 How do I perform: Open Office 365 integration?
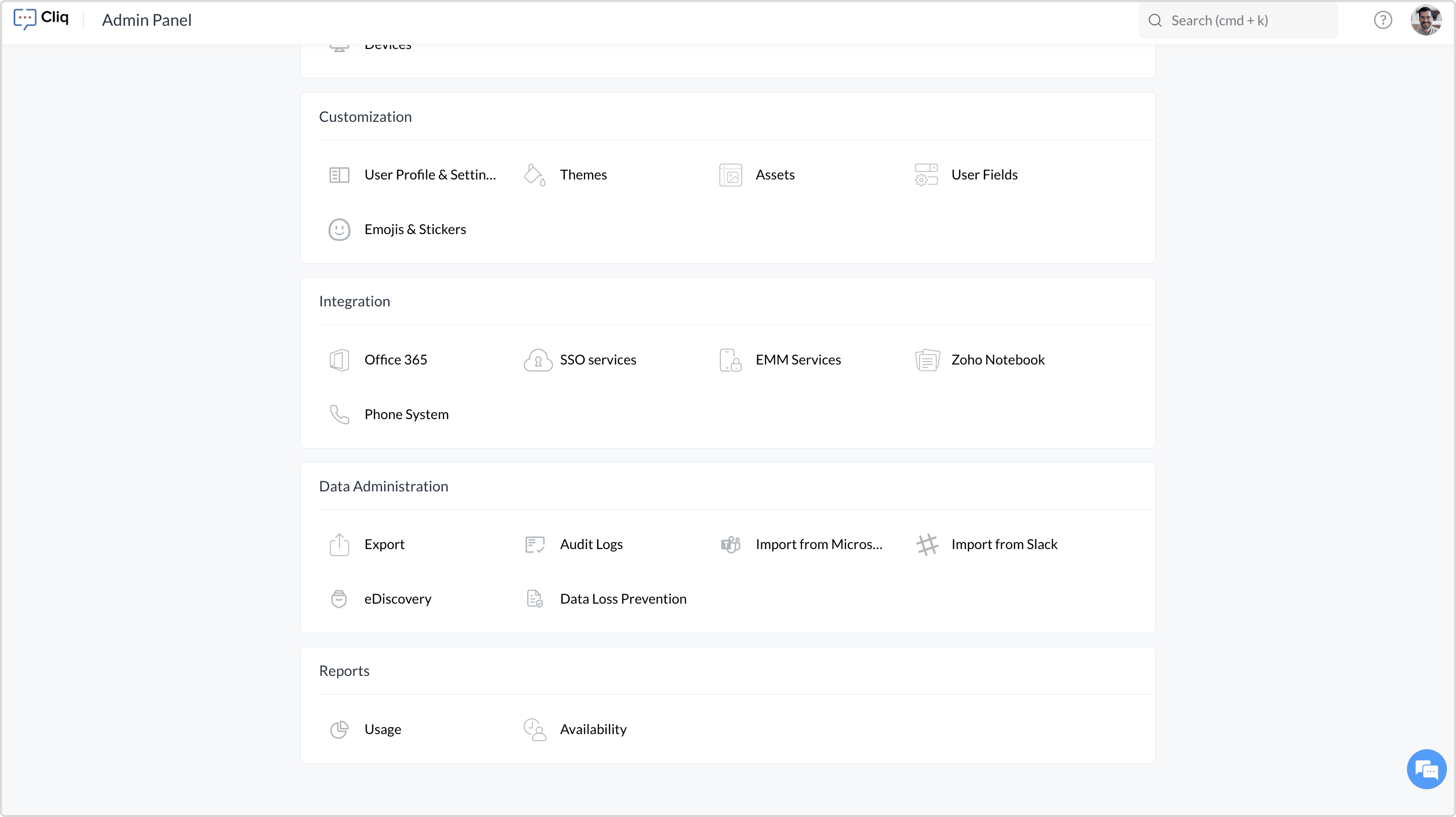[x=395, y=360]
